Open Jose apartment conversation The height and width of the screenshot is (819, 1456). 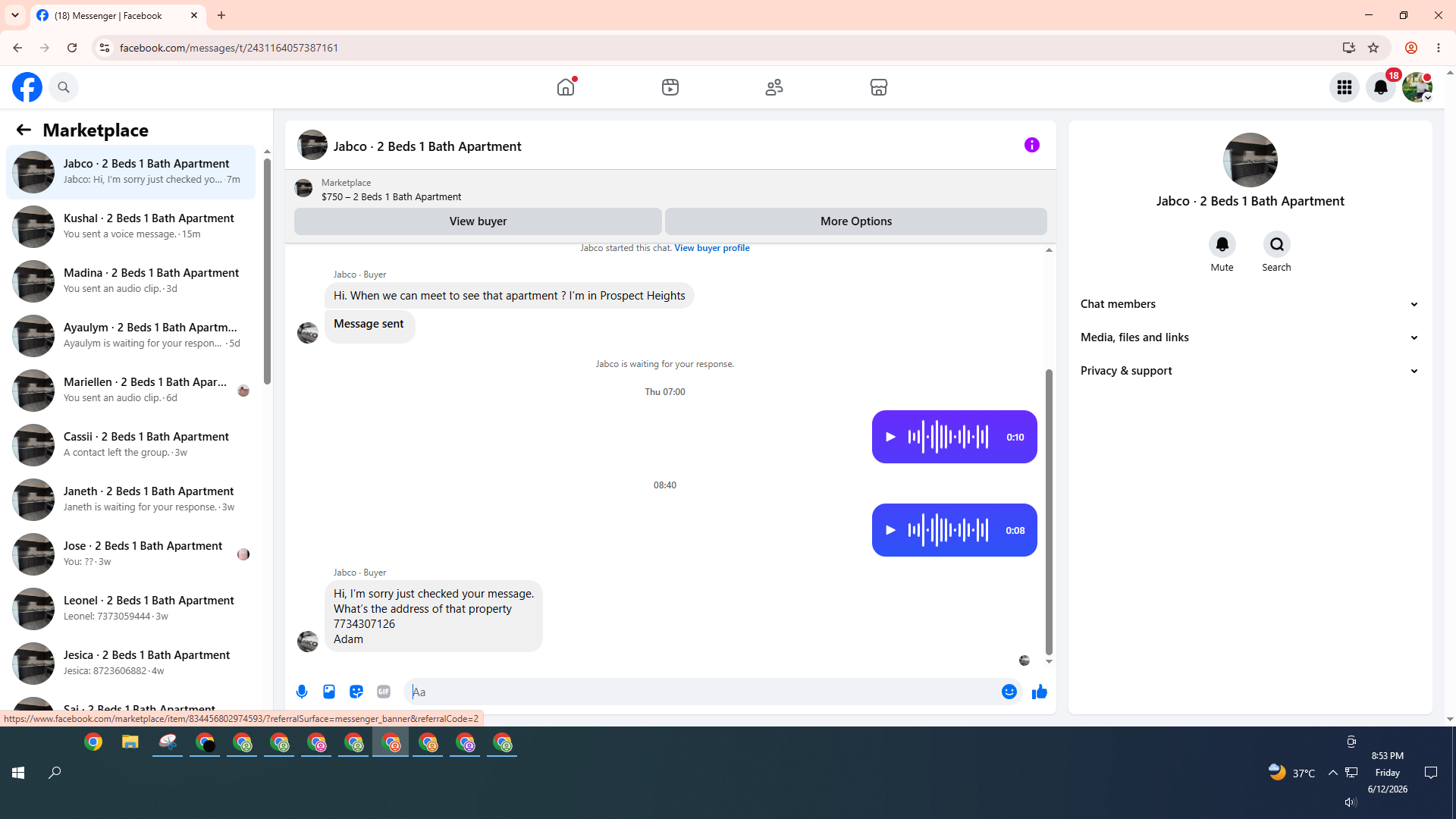click(x=130, y=554)
